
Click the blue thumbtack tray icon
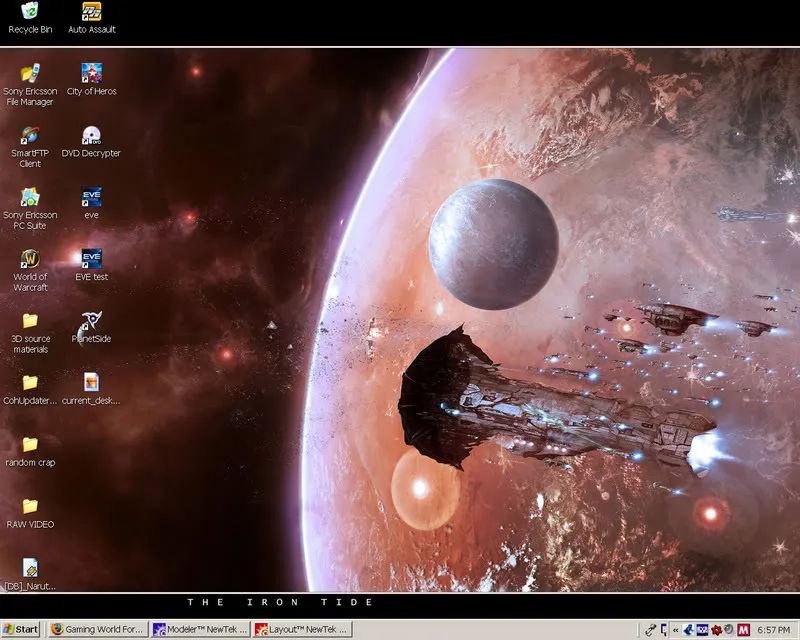[688, 630]
